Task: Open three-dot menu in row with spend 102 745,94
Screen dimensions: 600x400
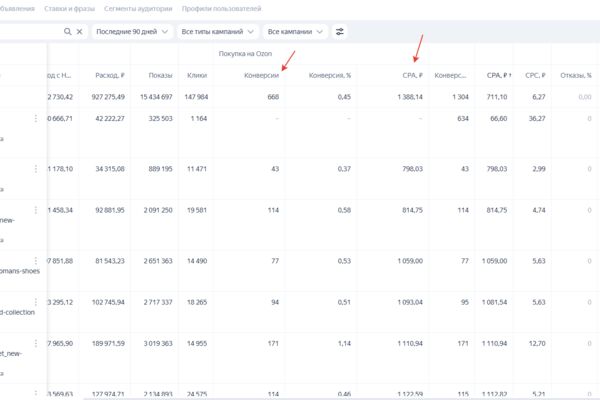Action: (x=36, y=302)
